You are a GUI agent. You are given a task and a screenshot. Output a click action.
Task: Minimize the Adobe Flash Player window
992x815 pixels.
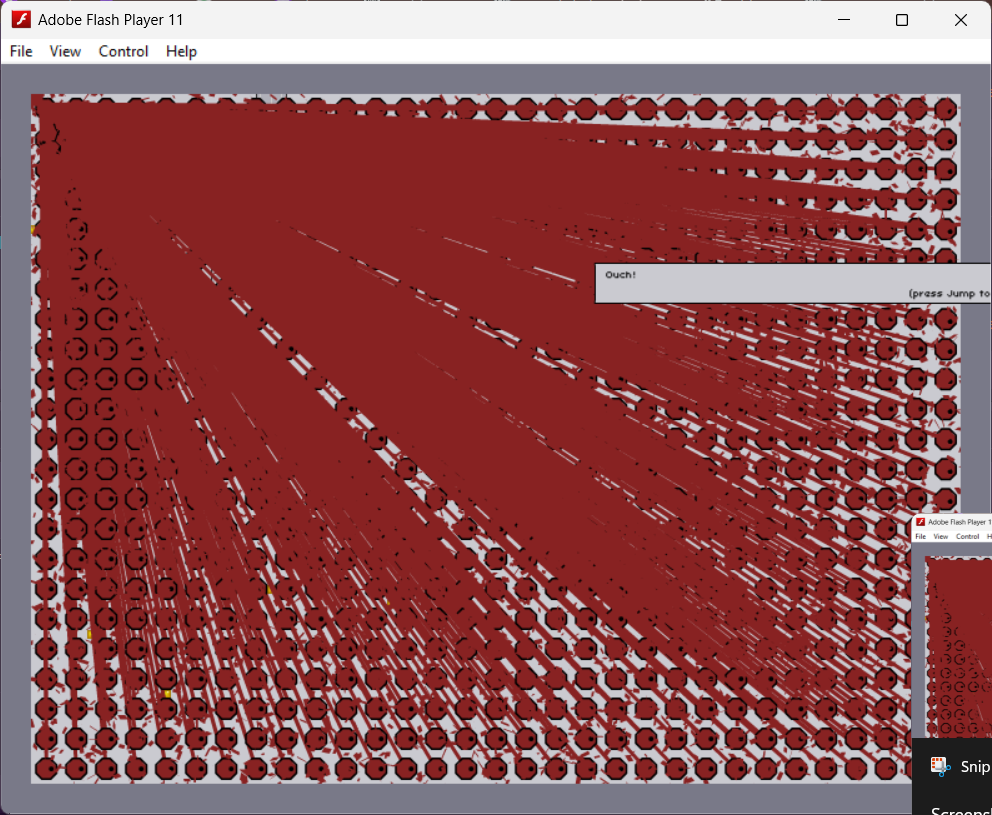coord(843,20)
